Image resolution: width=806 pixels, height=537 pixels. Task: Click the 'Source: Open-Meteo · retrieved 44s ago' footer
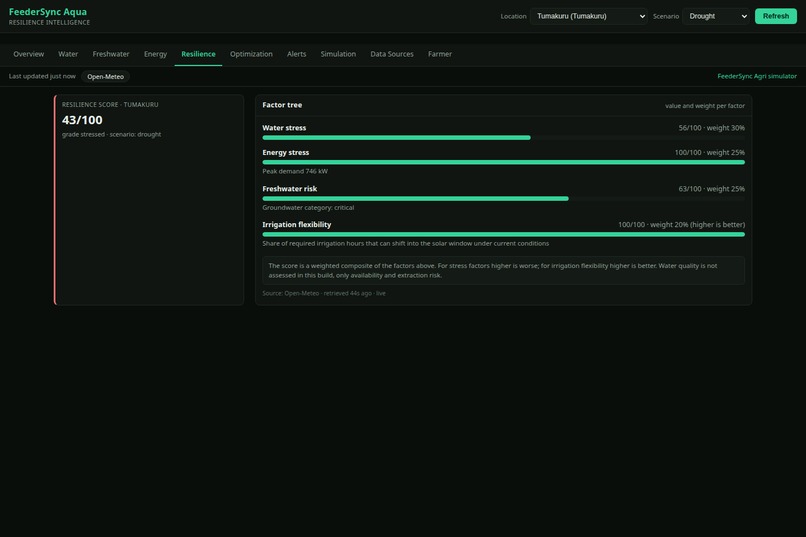pos(324,293)
